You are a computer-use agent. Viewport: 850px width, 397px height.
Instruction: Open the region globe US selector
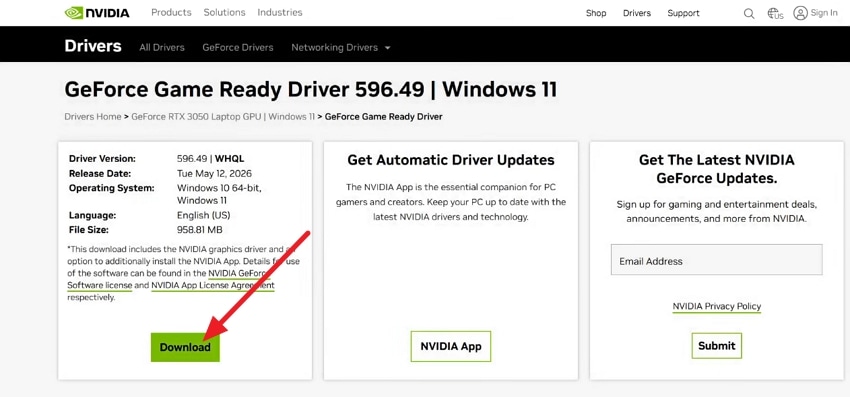click(x=776, y=14)
